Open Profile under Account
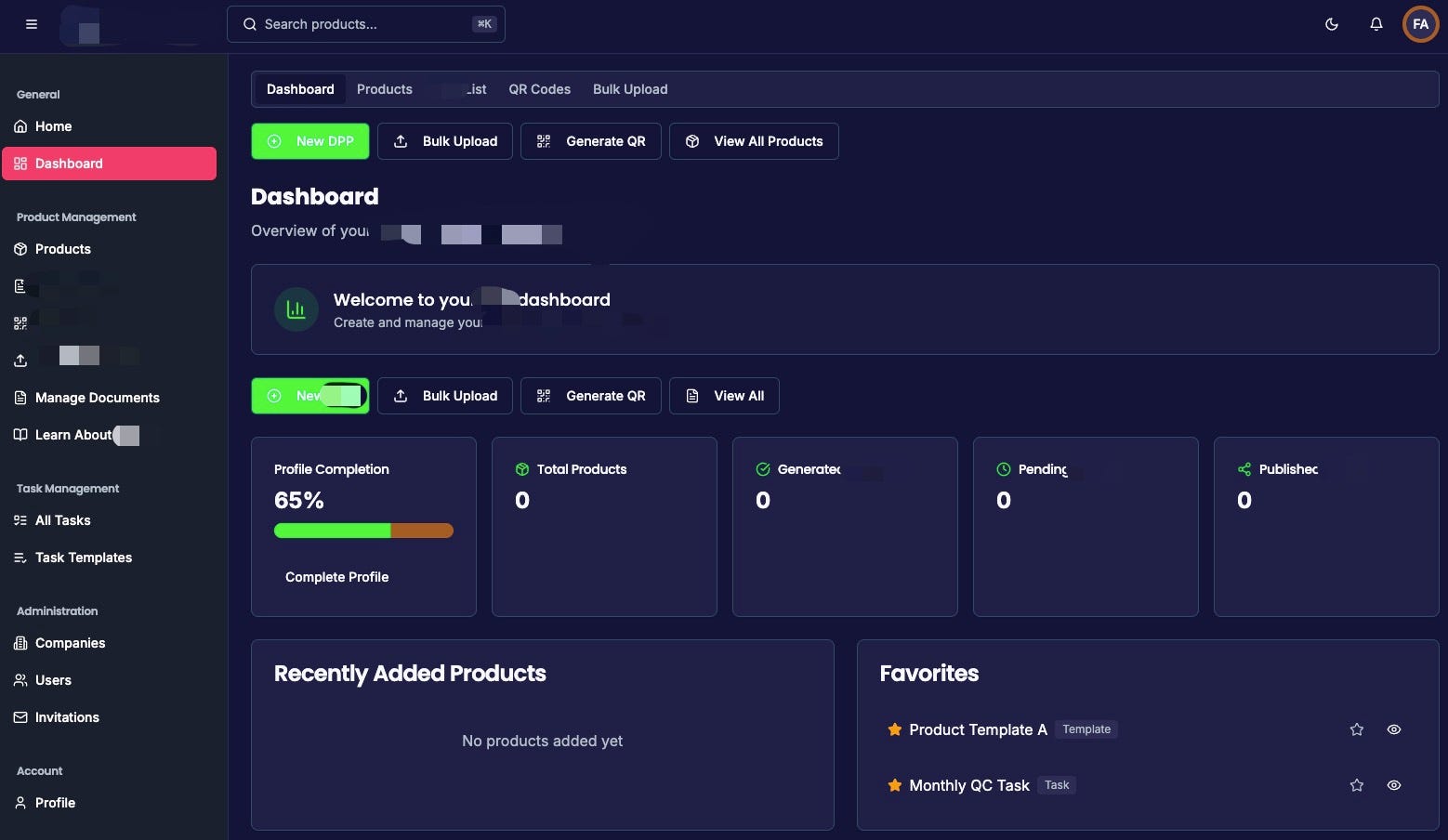 point(109,803)
